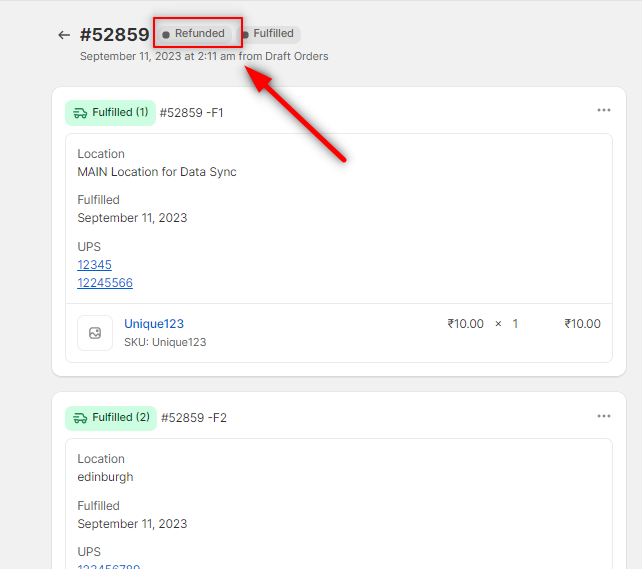This screenshot has width=642, height=569.
Task: Click the back arrow beside order #52859
Action: [x=64, y=35]
